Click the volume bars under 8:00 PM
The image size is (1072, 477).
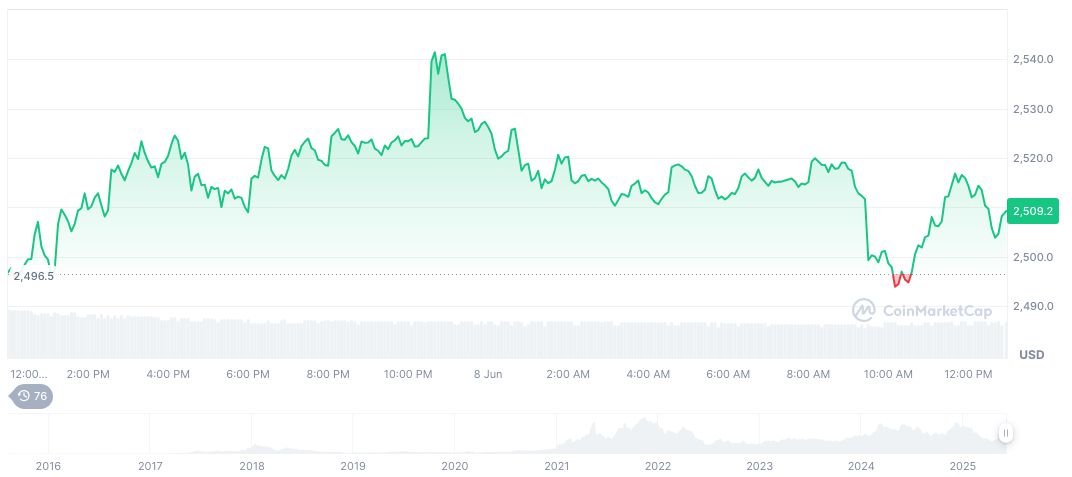coord(328,339)
